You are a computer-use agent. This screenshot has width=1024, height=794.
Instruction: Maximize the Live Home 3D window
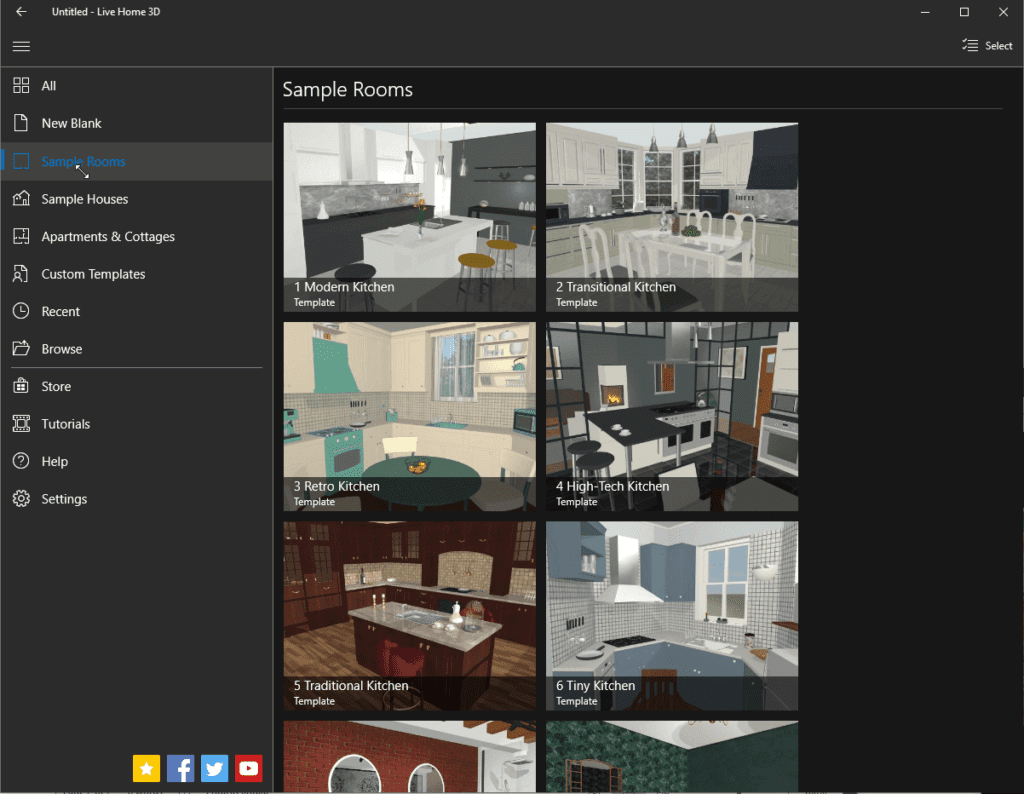point(964,12)
